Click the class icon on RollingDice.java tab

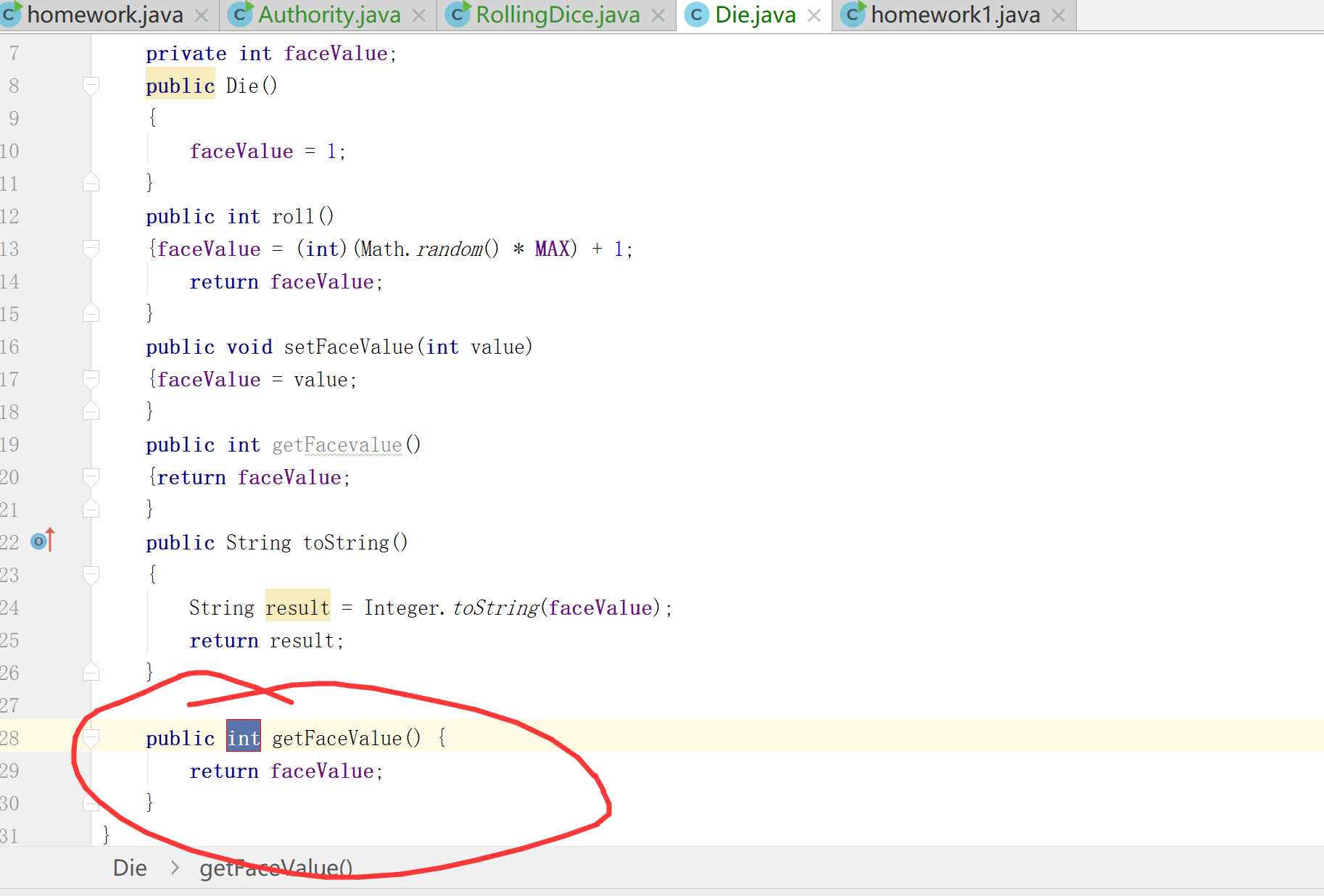click(458, 14)
